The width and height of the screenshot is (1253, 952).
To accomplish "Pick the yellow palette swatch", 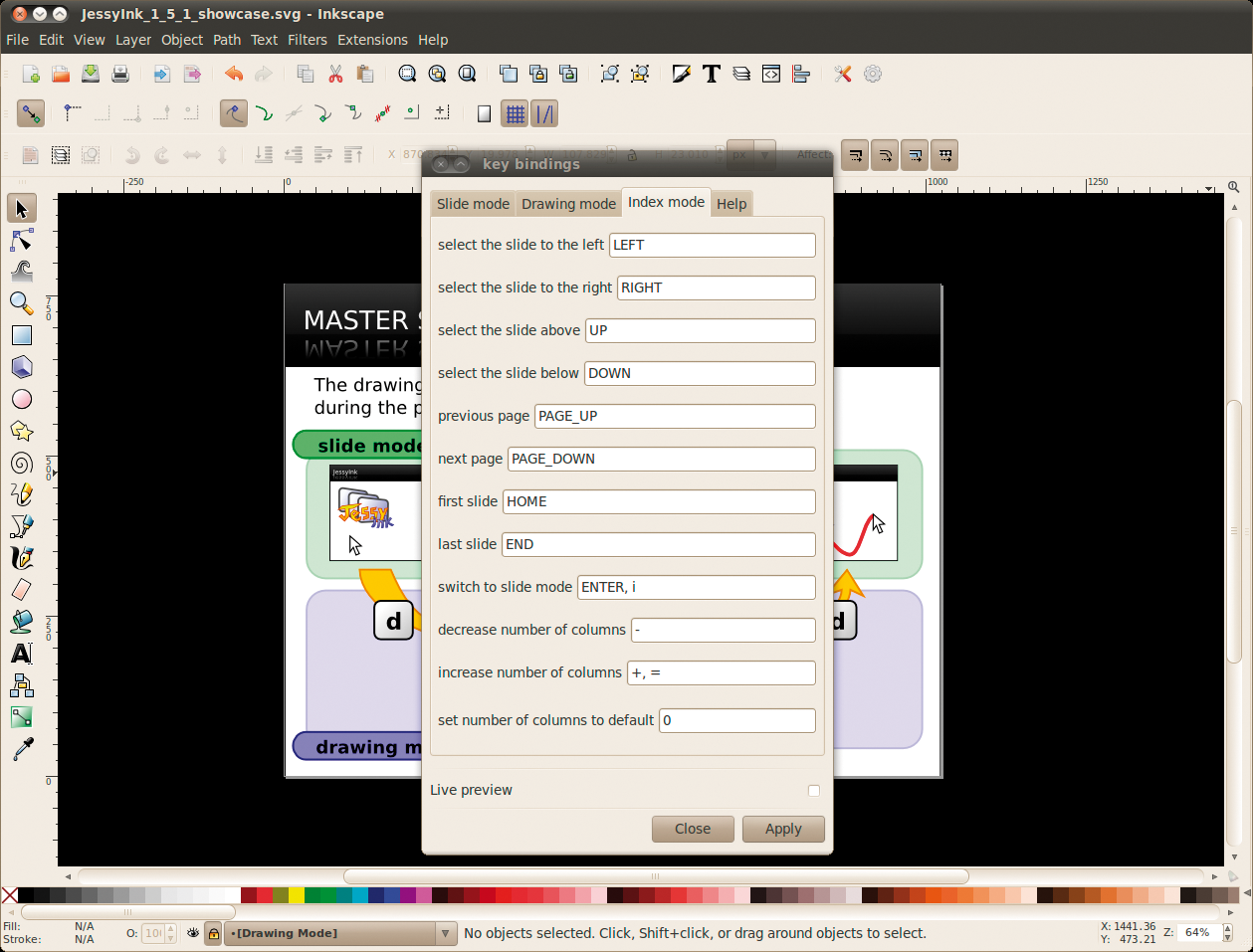I will 297,895.
